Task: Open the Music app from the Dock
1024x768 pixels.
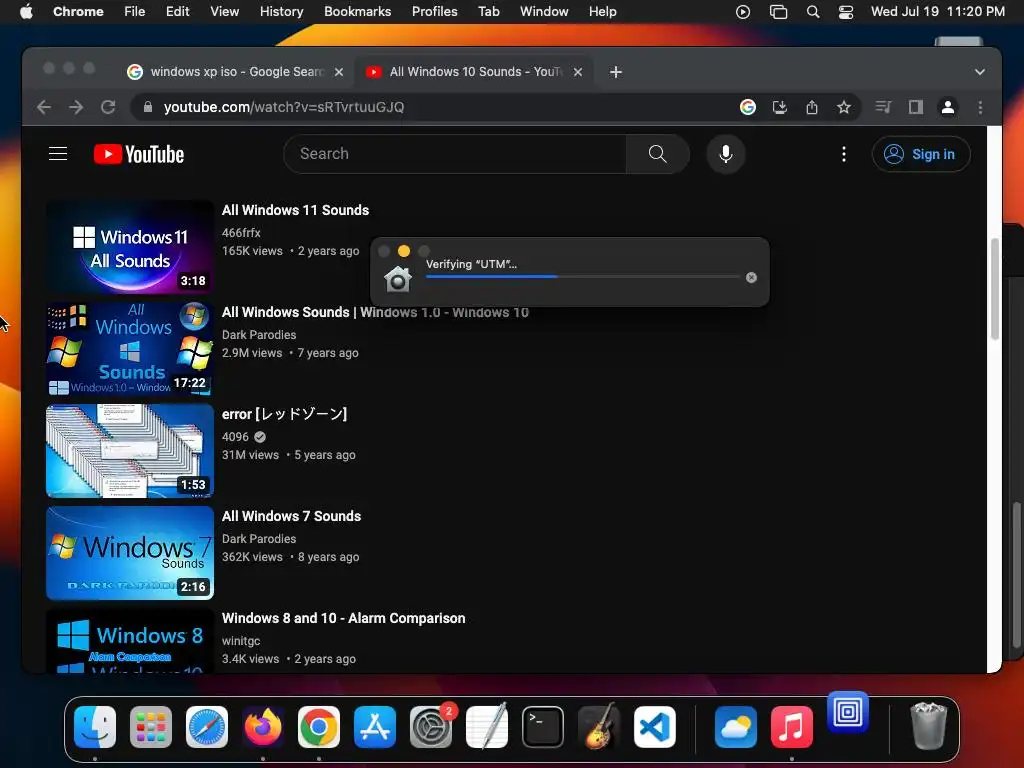Action: tap(792, 727)
